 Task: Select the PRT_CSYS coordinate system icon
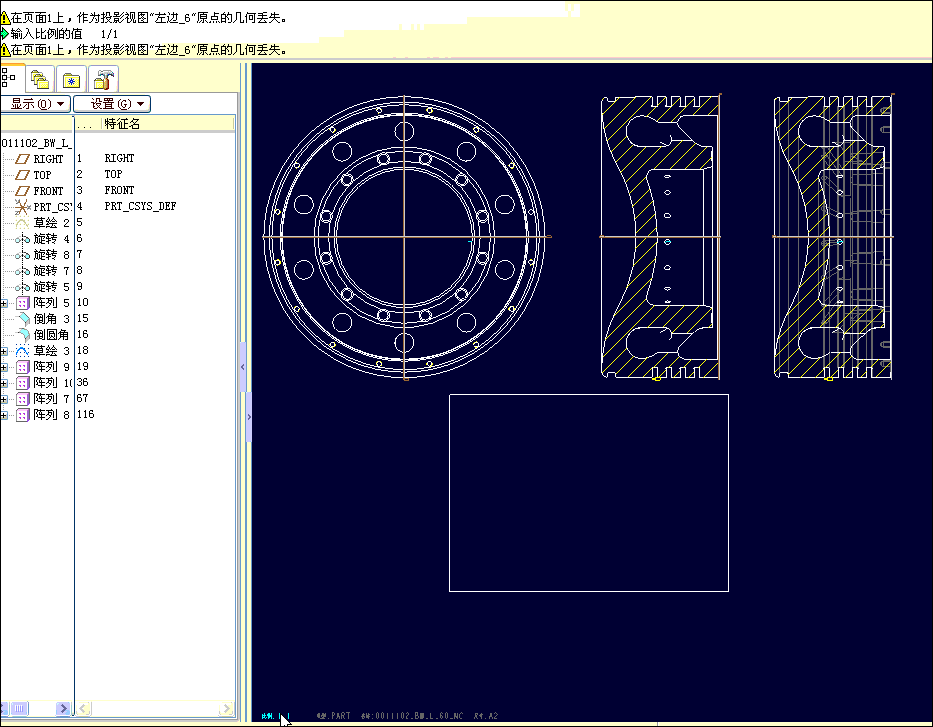point(22,208)
